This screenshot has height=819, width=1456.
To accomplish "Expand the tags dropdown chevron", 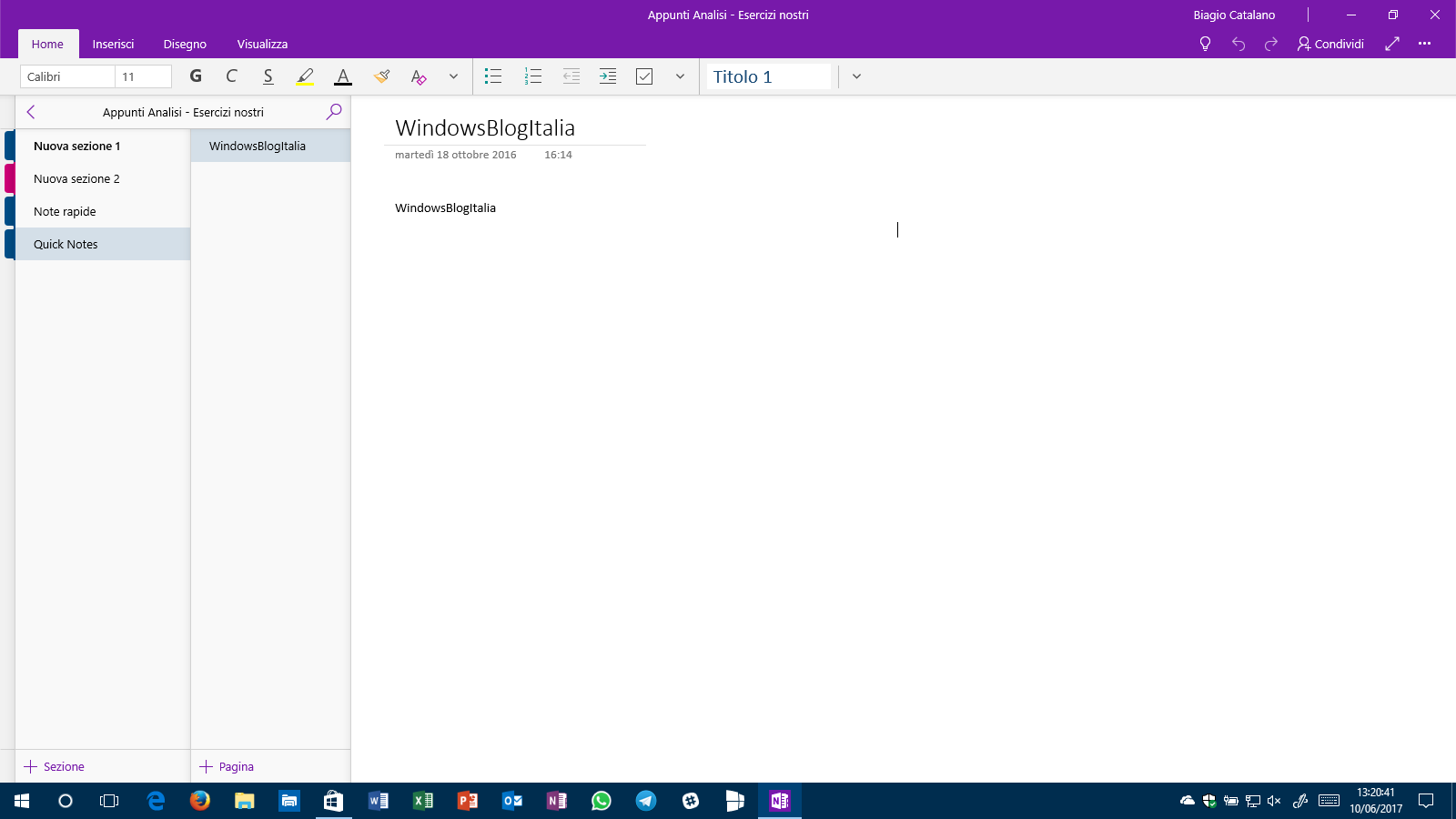I will coord(680,76).
